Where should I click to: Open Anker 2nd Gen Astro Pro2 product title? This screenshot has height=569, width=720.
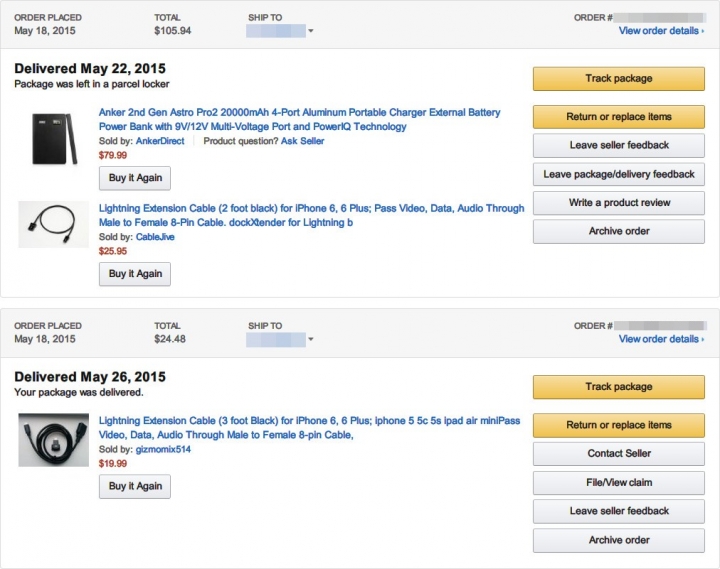pyautogui.click(x=299, y=119)
